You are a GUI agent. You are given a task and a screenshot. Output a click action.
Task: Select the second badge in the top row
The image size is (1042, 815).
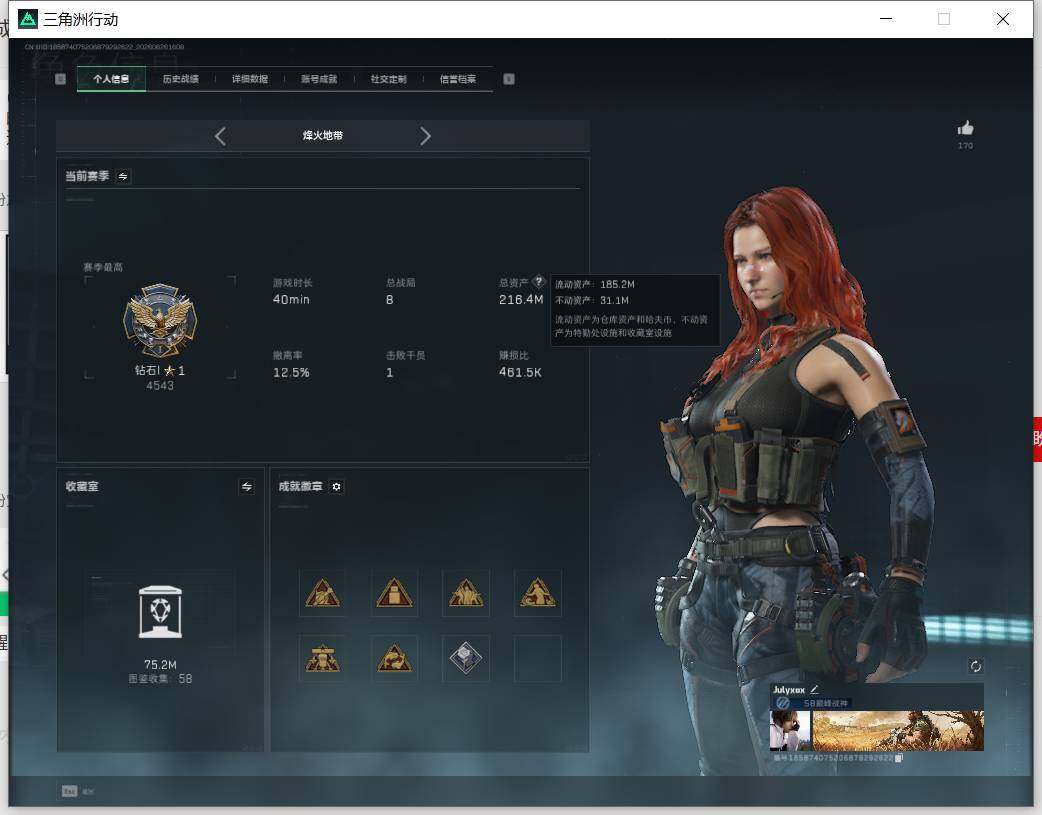click(x=394, y=593)
